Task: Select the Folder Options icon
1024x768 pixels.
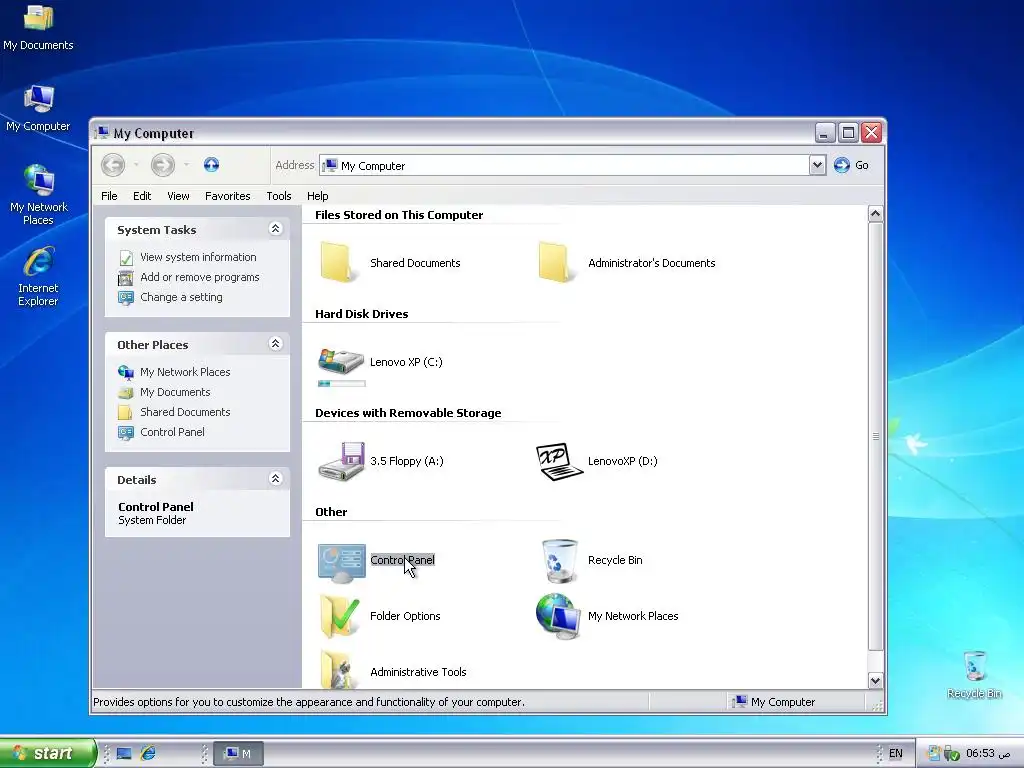Action: pos(340,616)
